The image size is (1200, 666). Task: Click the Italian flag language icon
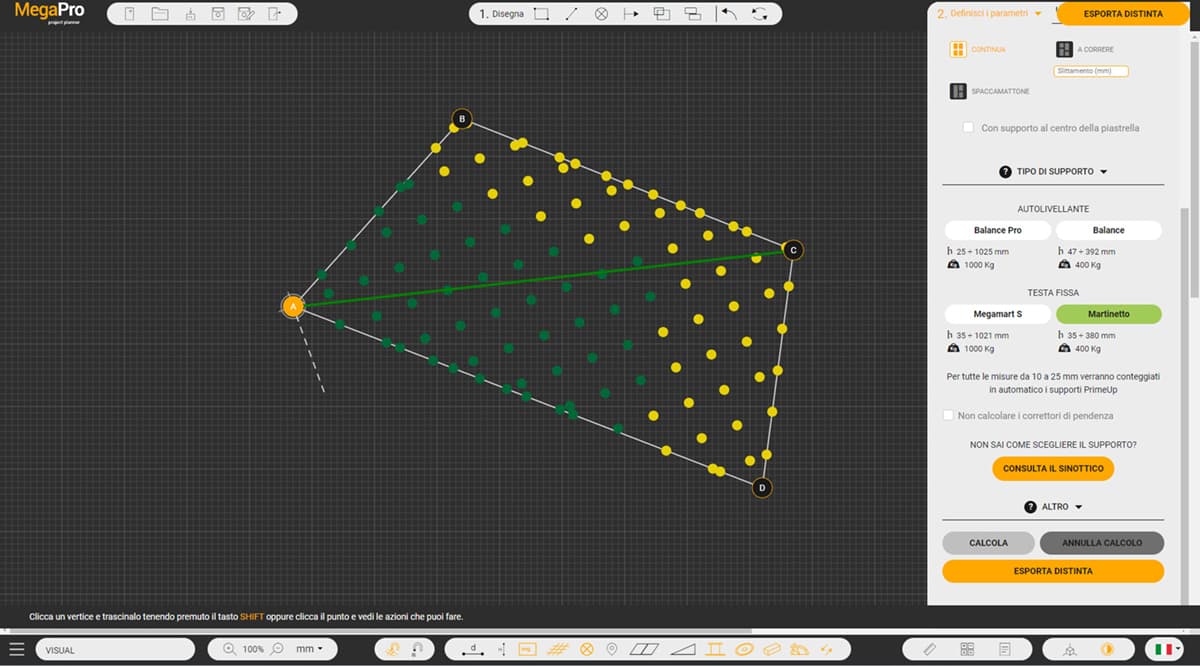[1163, 649]
